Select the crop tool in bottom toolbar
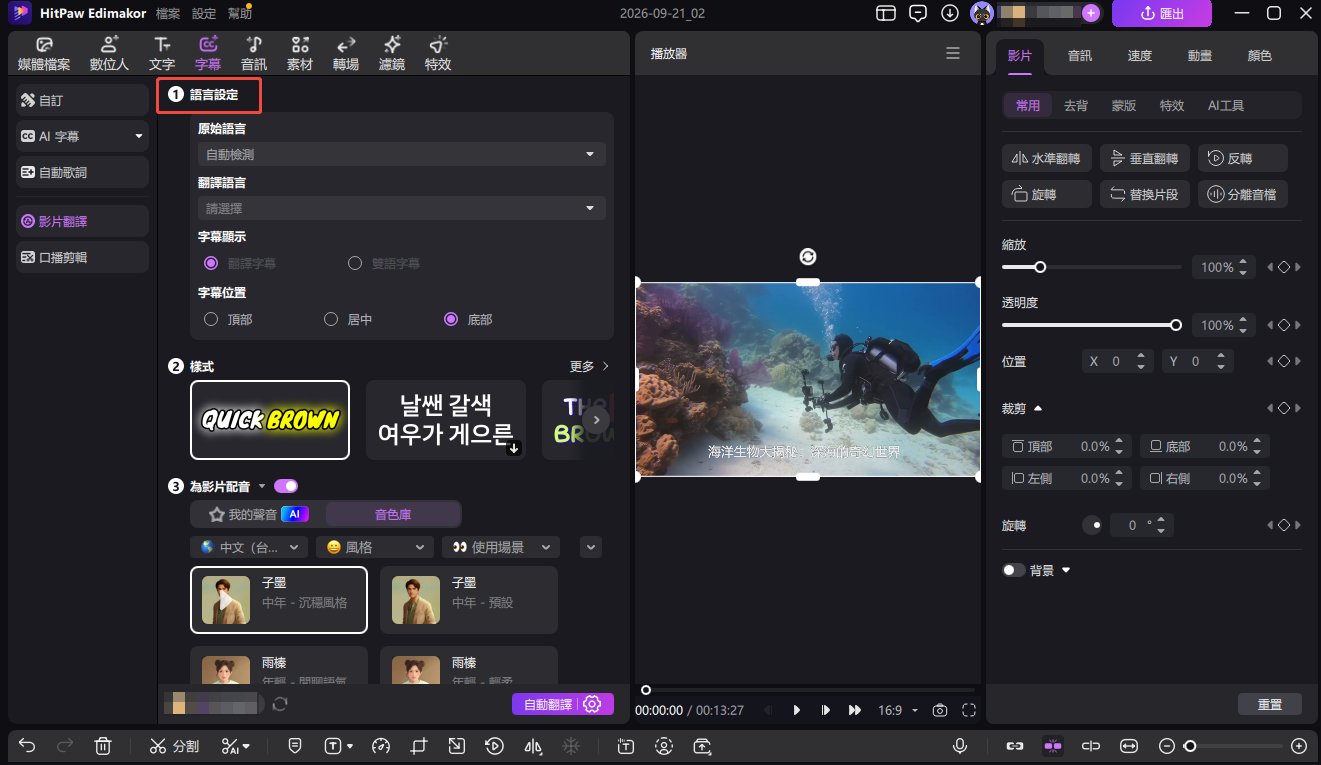This screenshot has width=1321, height=765. [x=418, y=745]
